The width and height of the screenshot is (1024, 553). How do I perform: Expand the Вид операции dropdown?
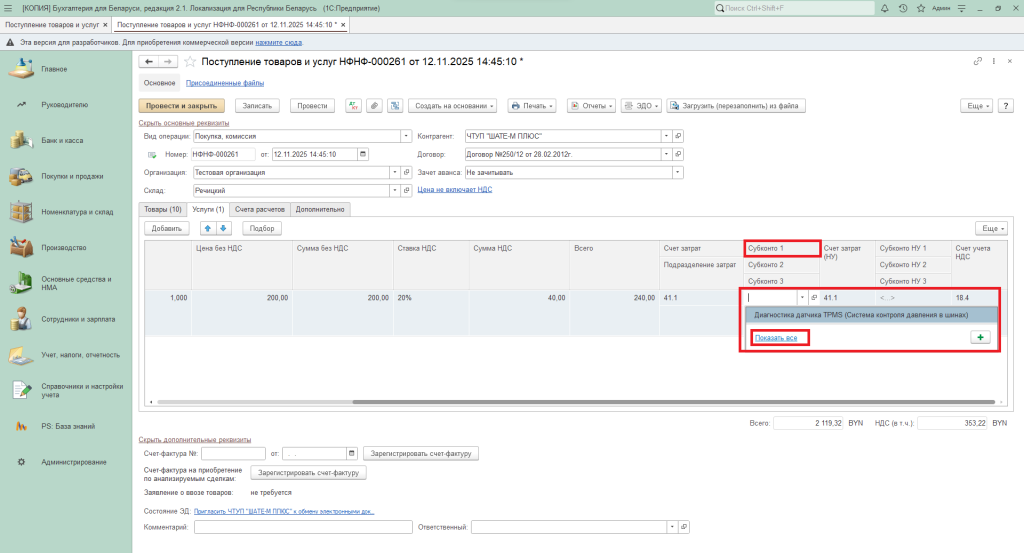406,136
